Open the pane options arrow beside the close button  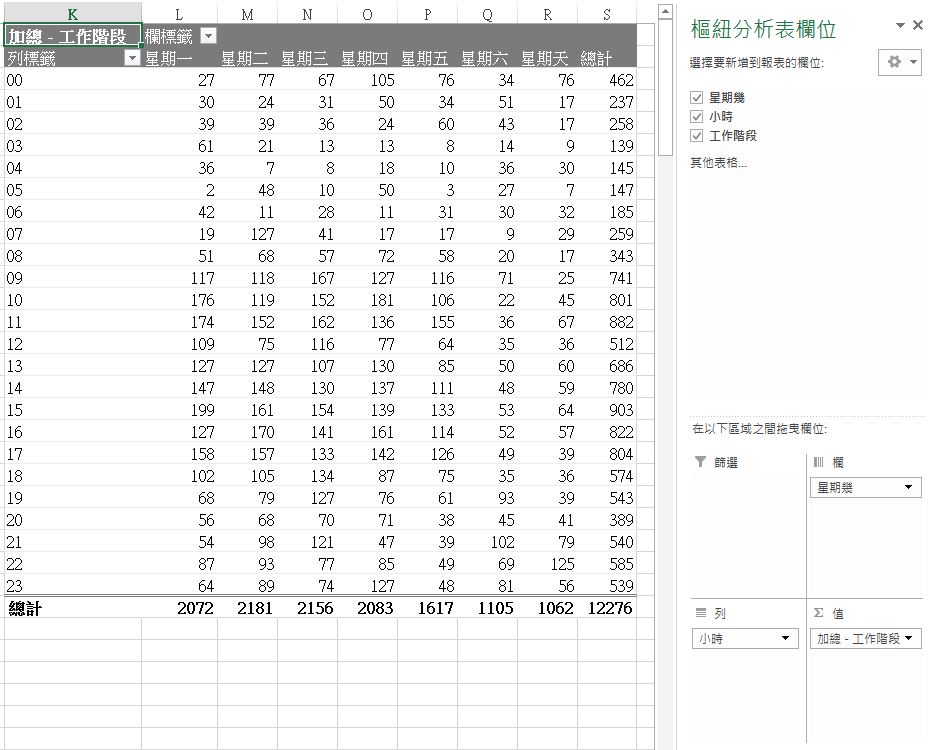900,25
